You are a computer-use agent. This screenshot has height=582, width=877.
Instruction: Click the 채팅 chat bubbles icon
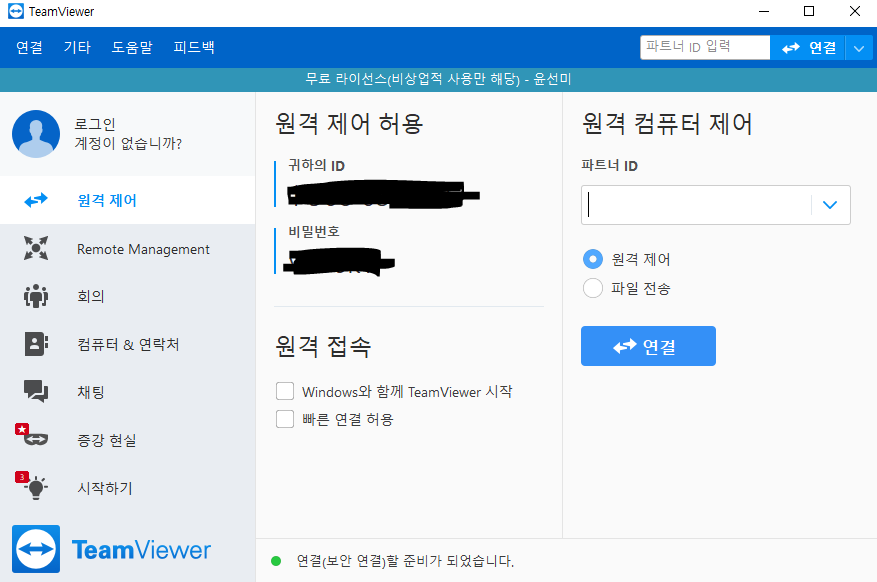coord(36,391)
